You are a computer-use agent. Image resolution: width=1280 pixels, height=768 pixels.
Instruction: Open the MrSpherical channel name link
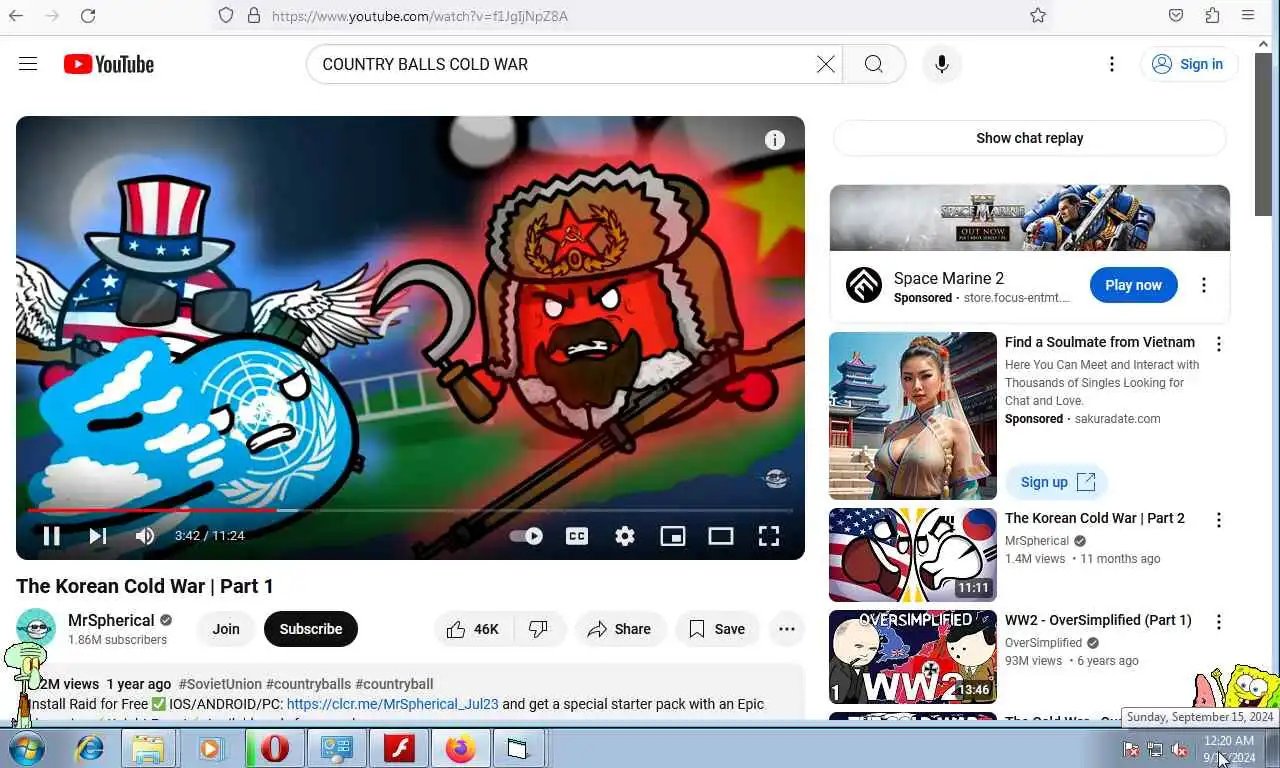click(111, 620)
